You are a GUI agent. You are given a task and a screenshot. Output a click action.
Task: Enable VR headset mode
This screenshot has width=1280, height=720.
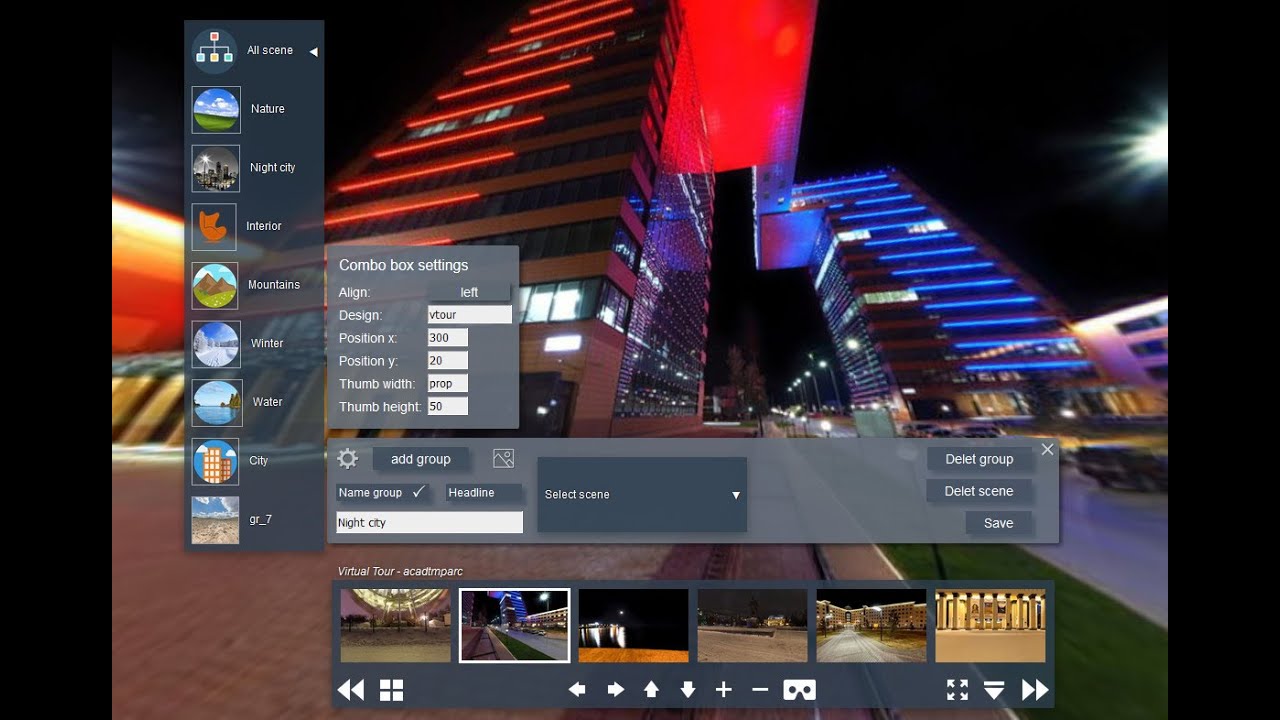tap(799, 690)
